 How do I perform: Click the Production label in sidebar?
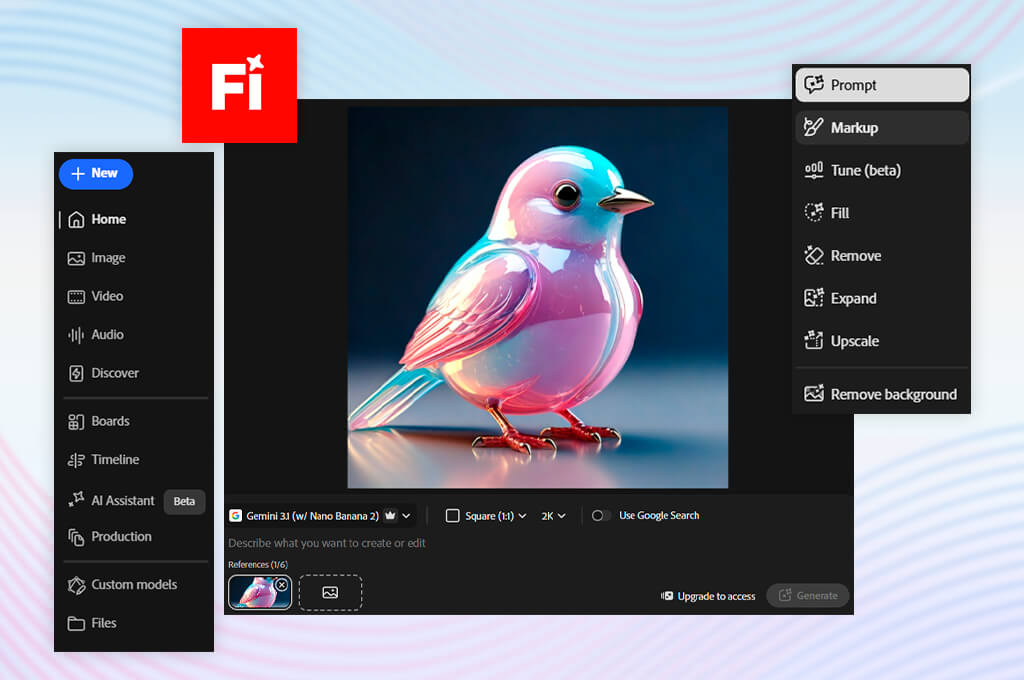pyautogui.click(x=121, y=536)
